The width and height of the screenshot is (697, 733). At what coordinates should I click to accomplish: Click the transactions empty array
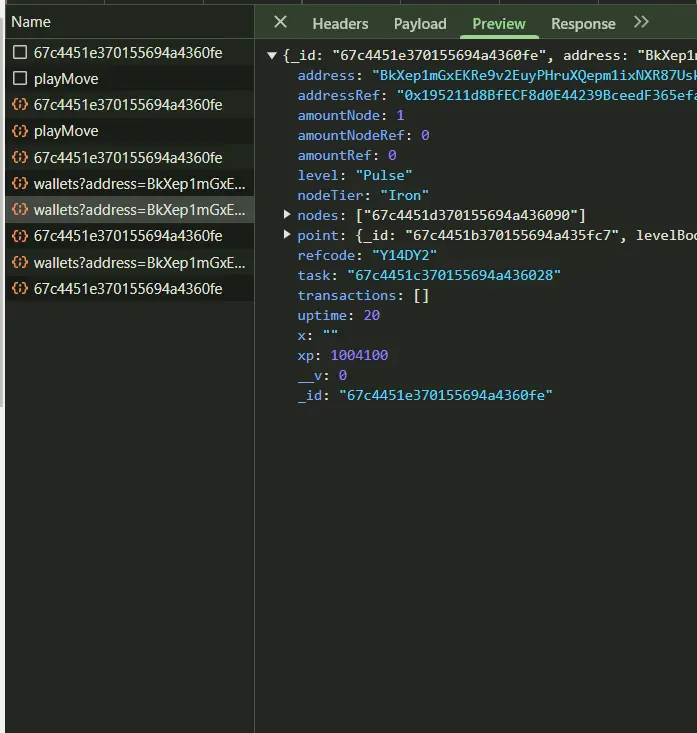coord(421,295)
